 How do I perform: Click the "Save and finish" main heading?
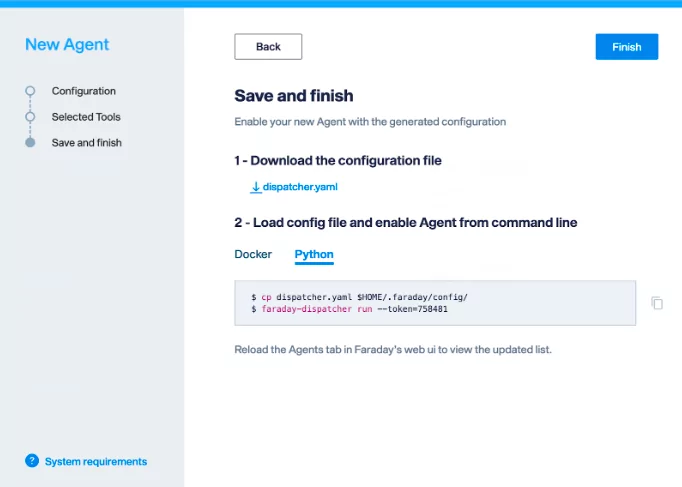pyautogui.click(x=293, y=96)
